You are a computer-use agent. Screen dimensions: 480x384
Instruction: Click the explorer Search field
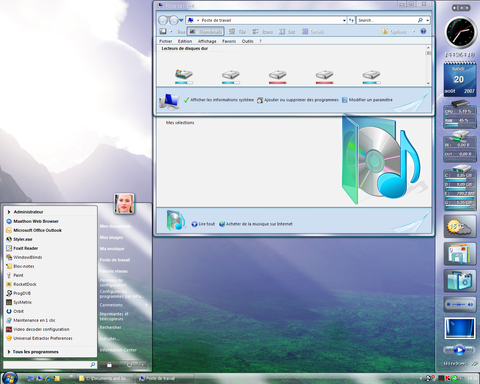(x=387, y=20)
